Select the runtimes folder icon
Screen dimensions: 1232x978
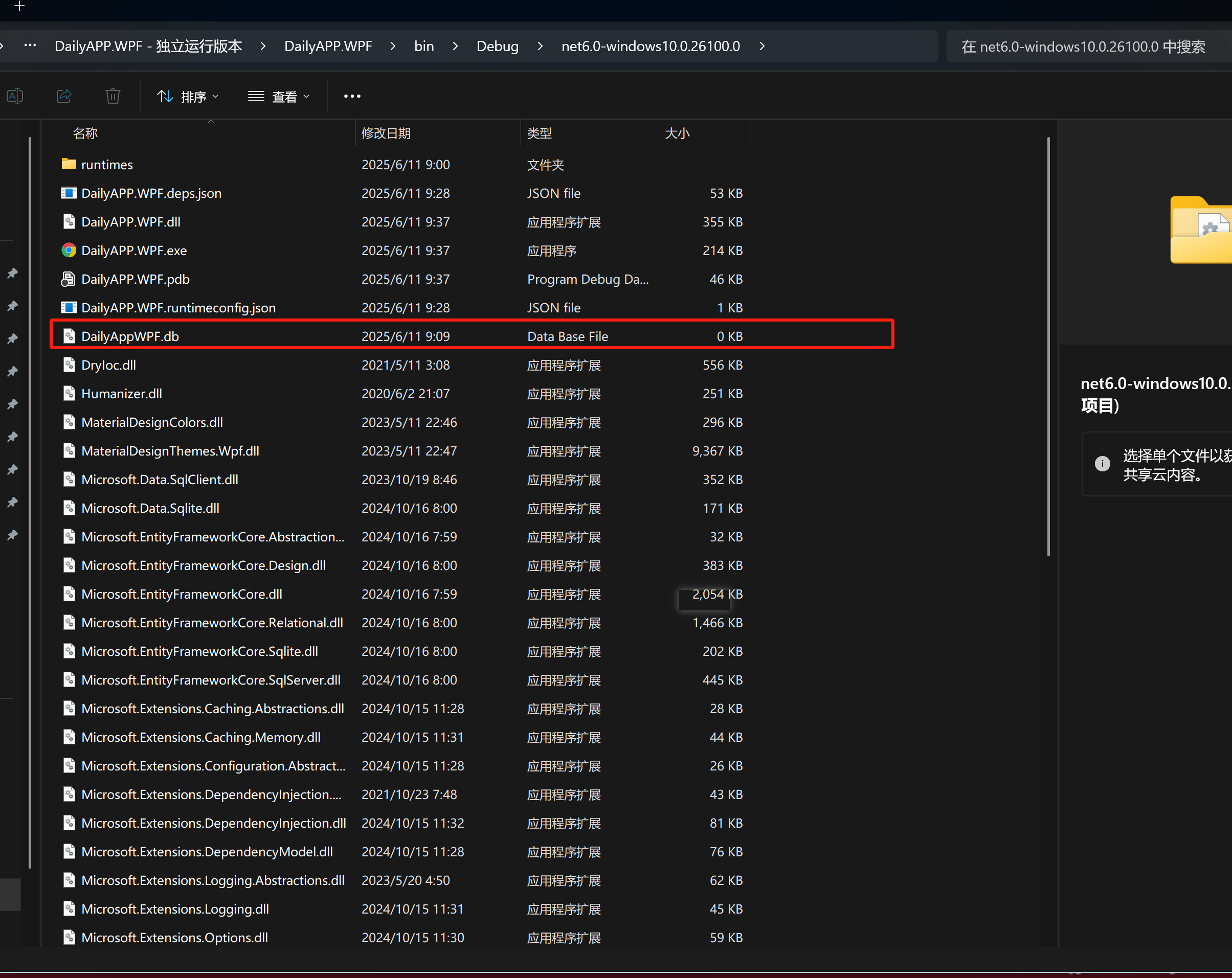click(x=69, y=165)
